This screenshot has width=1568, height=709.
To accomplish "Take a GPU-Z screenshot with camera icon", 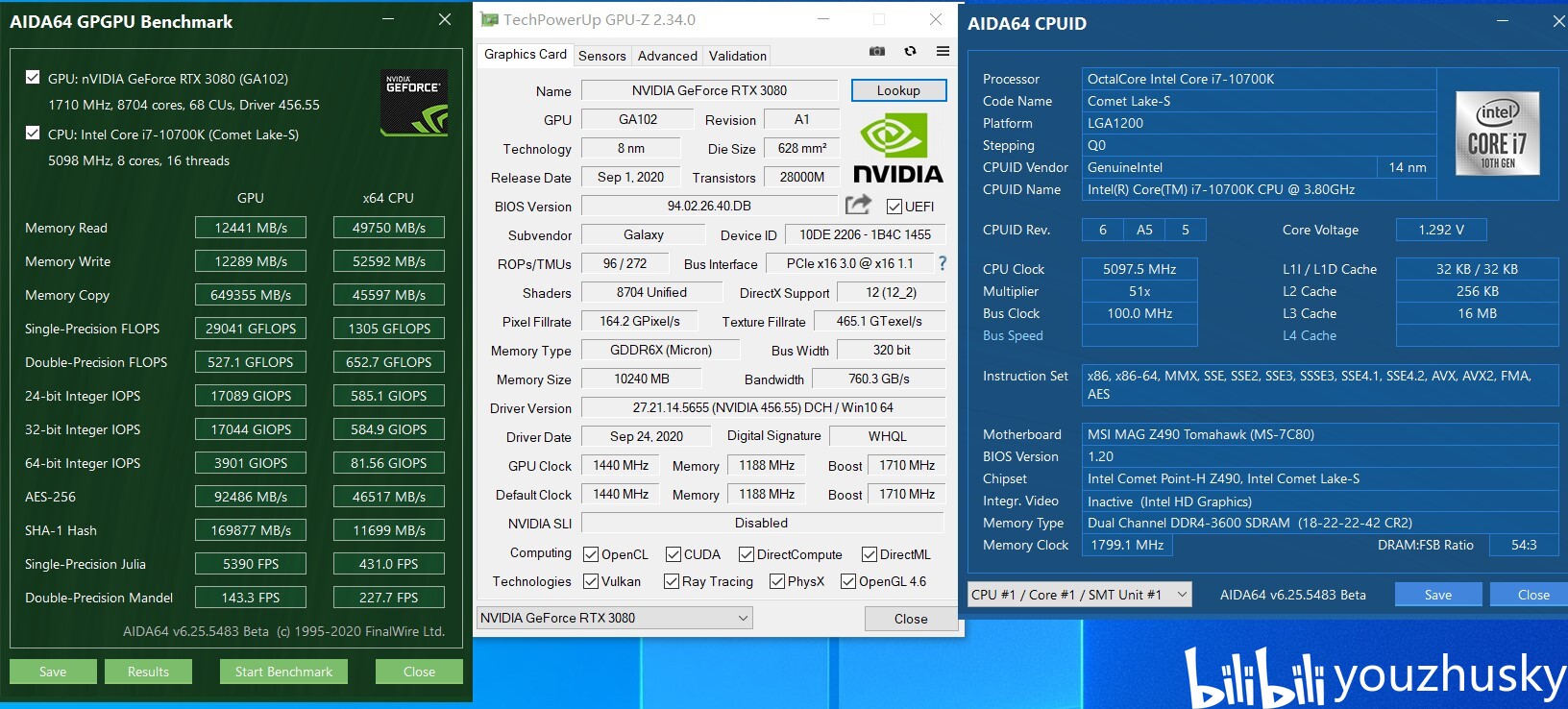I will [877, 51].
